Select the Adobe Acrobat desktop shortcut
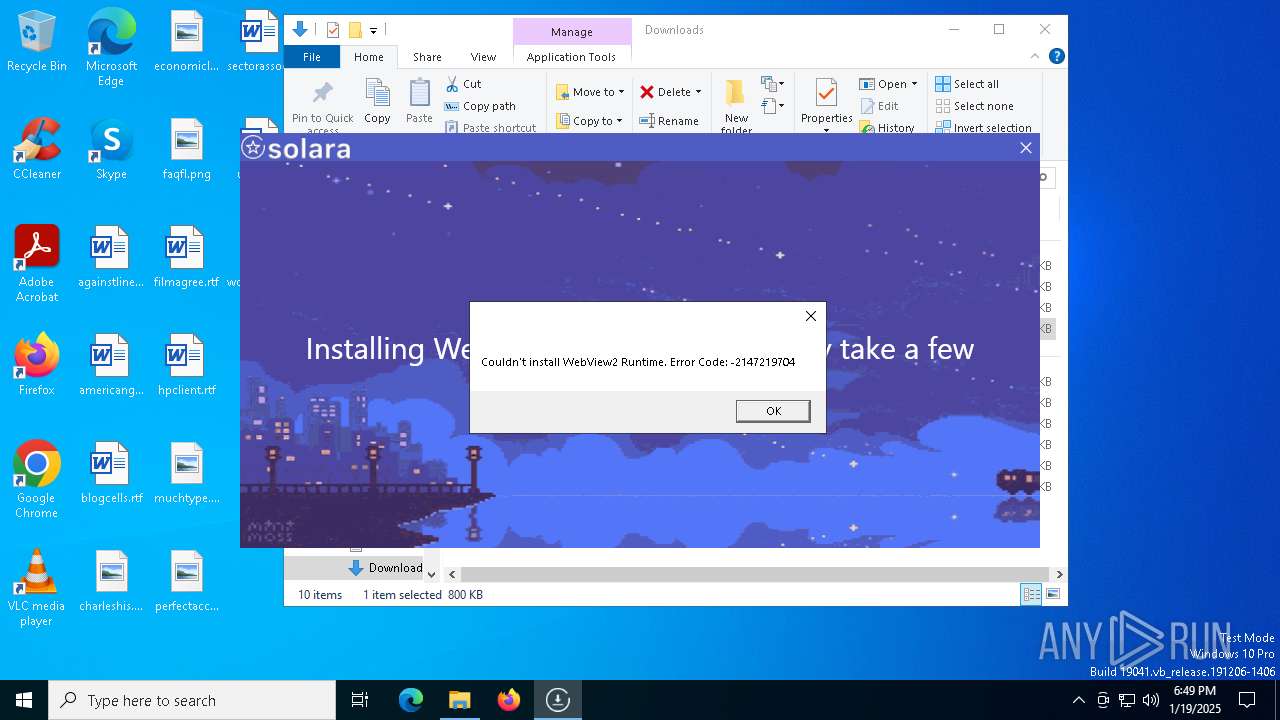 point(37,264)
